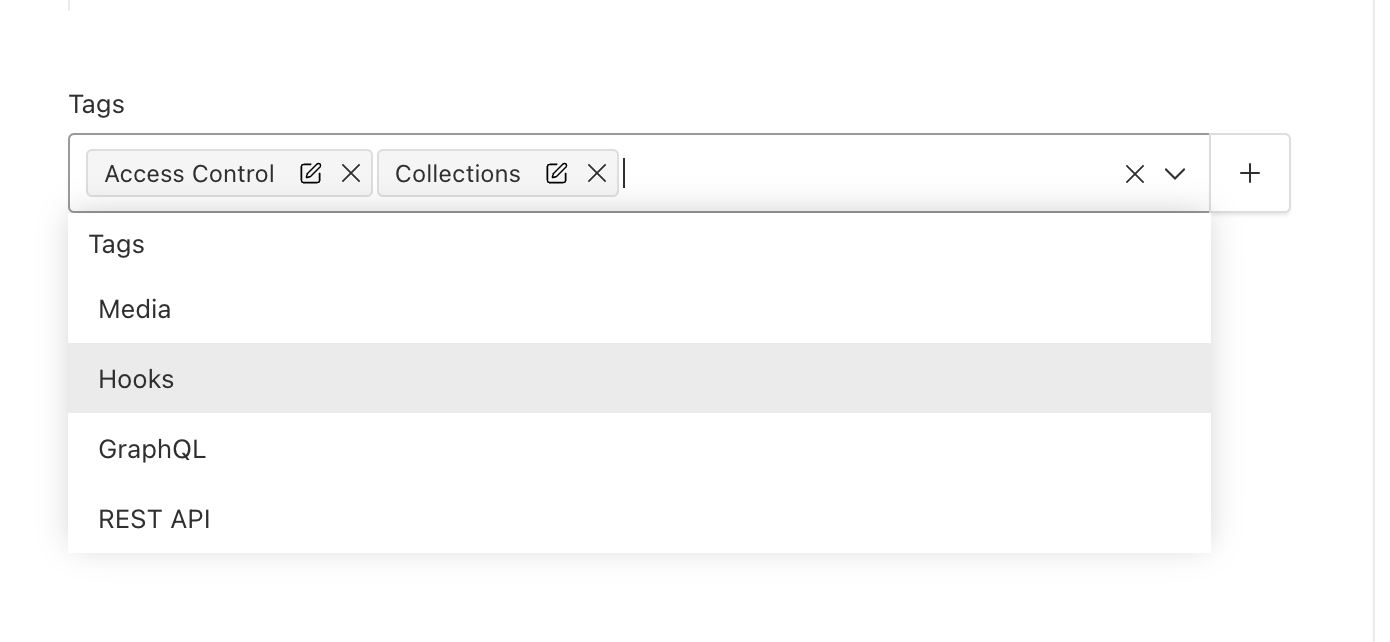The height and width of the screenshot is (642, 1390).
Task: Collapse the tags dropdown chevron
Action: [1175, 174]
